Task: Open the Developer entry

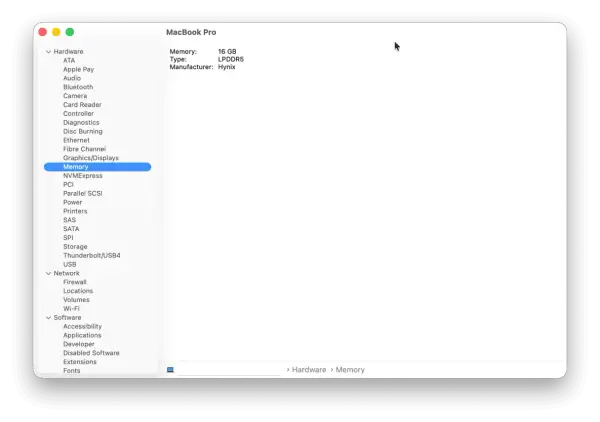Action: click(x=78, y=344)
